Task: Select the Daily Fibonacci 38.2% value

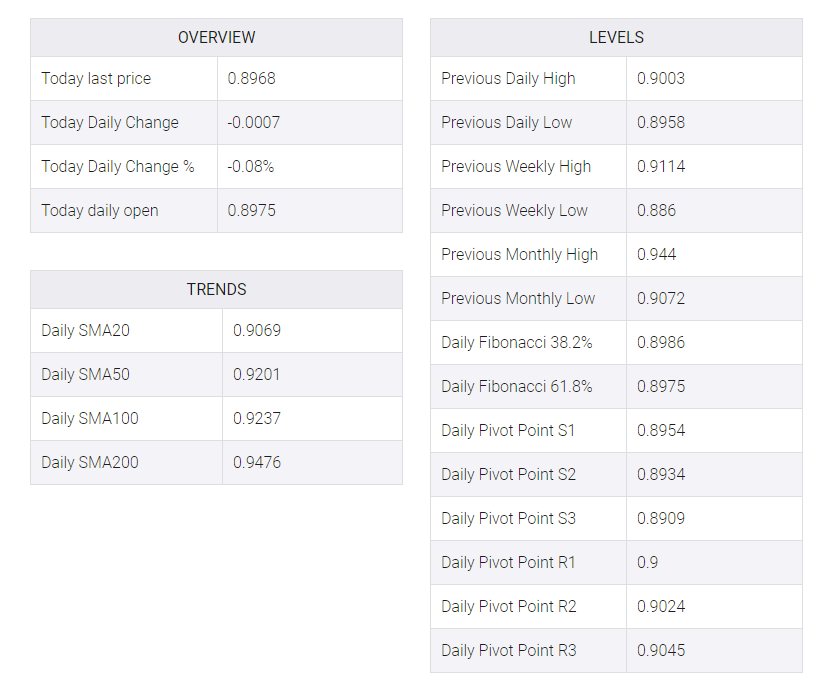Action: [661, 342]
